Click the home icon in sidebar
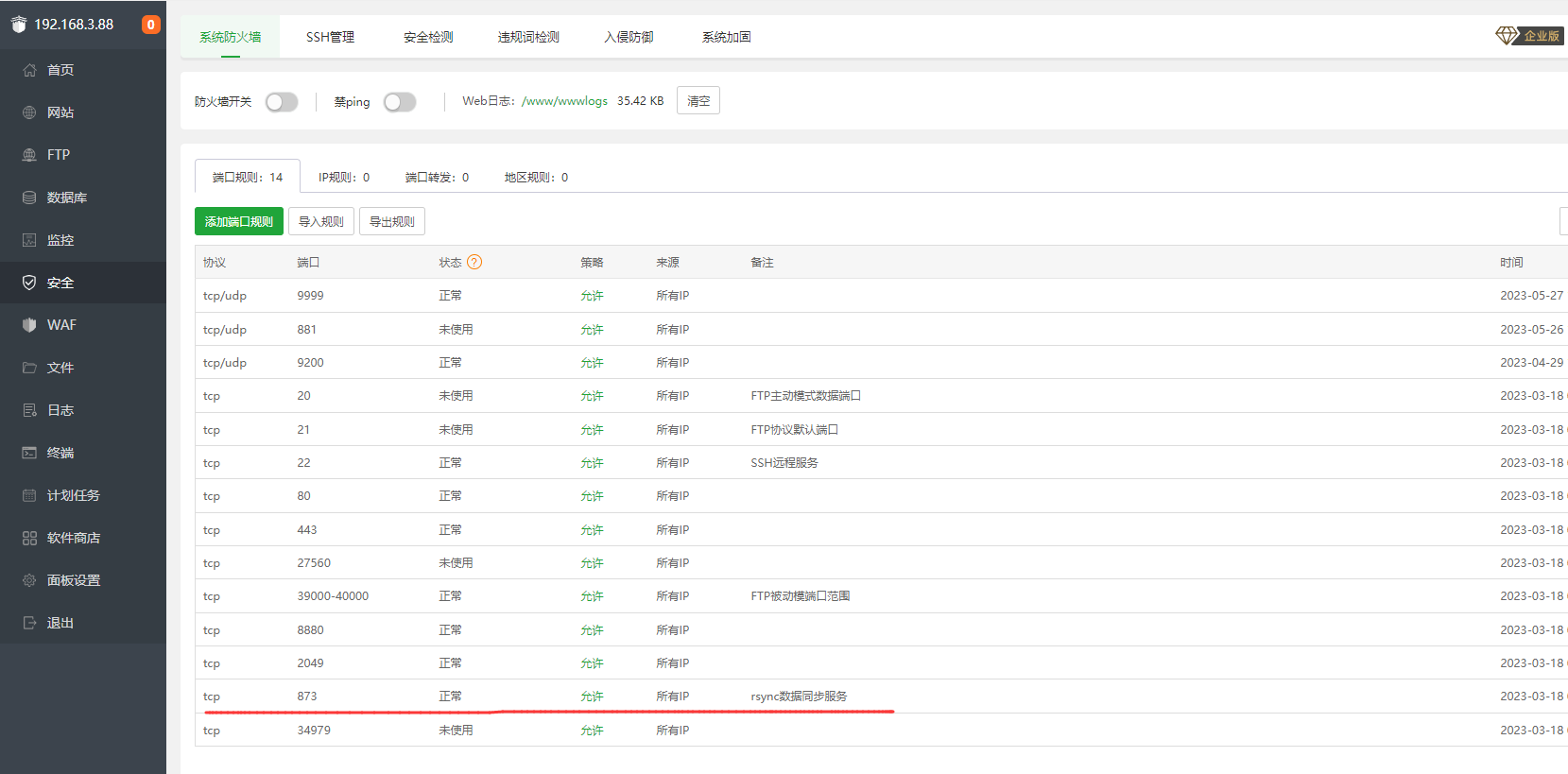Image resolution: width=1568 pixels, height=774 pixels. pos(29,70)
